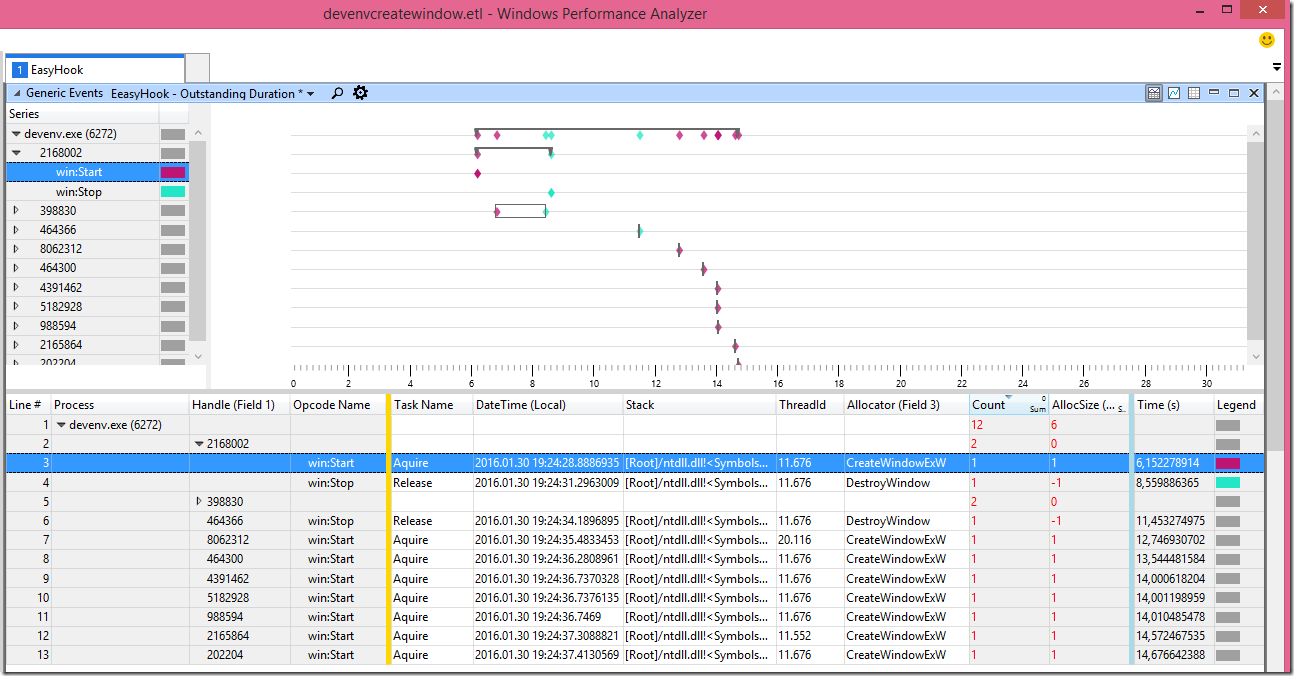The width and height of the screenshot is (1294, 676).
Task: Click the graph vertical scrollbar up arrow
Action: pyautogui.click(x=1255, y=132)
